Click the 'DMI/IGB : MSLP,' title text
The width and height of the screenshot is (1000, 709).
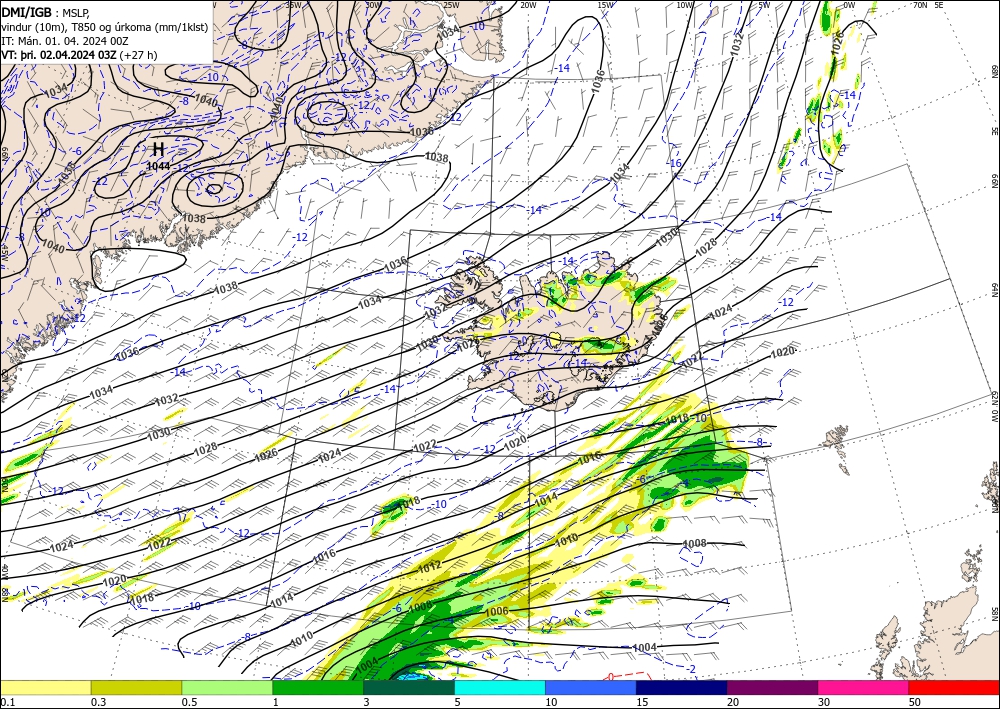46,12
